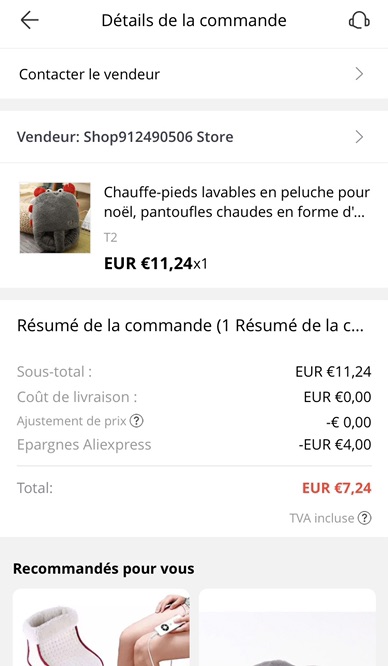This screenshot has width=388, height=666.
Task: Select recommended white heated foot warmer item
Action: [101, 627]
